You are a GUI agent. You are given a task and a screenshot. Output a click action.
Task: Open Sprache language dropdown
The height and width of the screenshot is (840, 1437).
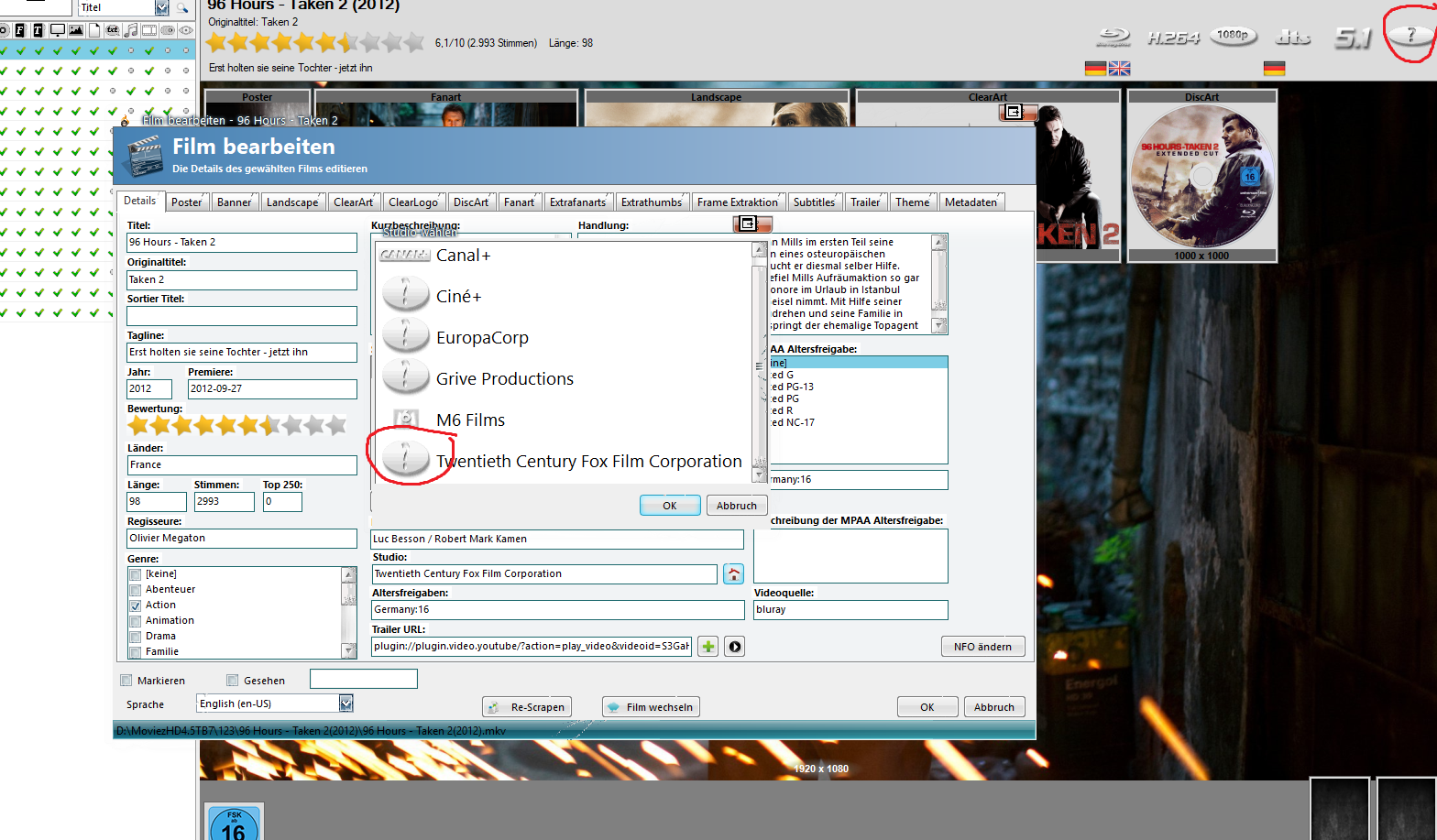pos(346,704)
